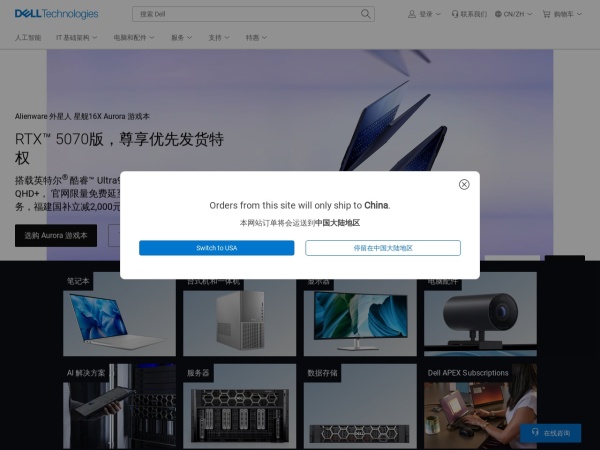
Task: Open the CN/ZH region language selector
Action: (513, 14)
